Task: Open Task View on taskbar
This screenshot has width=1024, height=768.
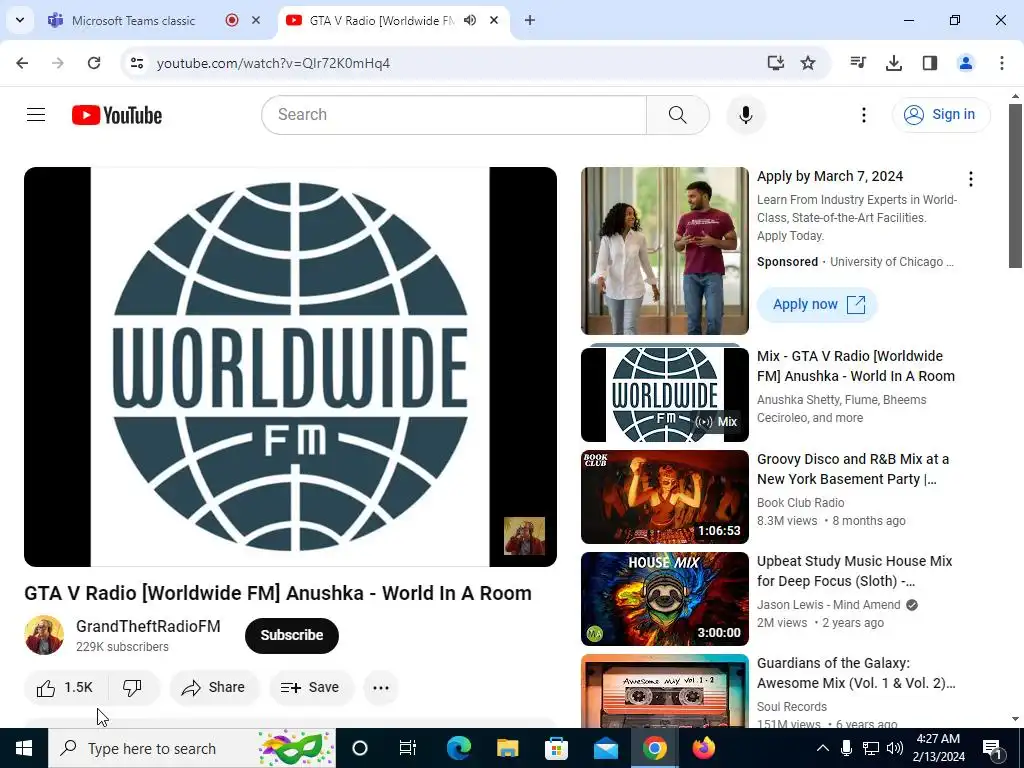Action: [x=408, y=748]
